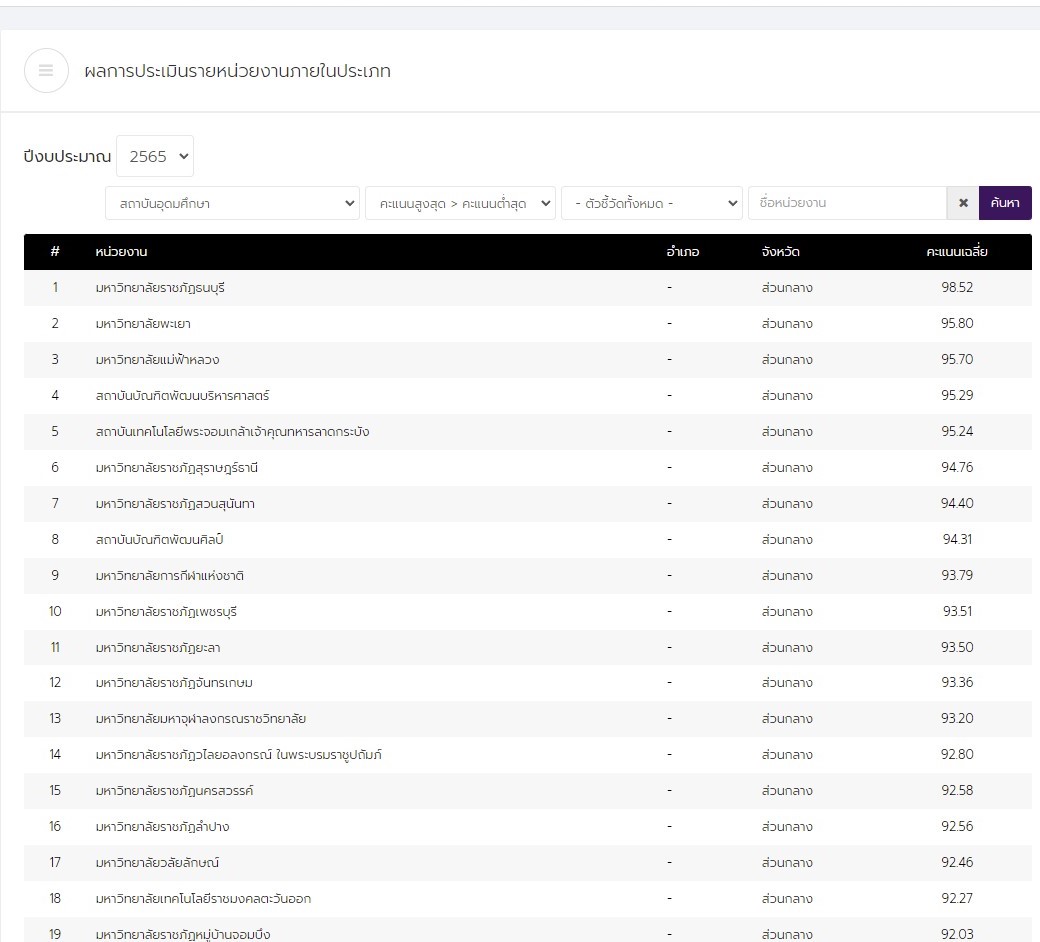1040x942 pixels.
Task: Open the ตัวชี้วัดทั้งหมด indicator dropdown
Action: (651, 203)
